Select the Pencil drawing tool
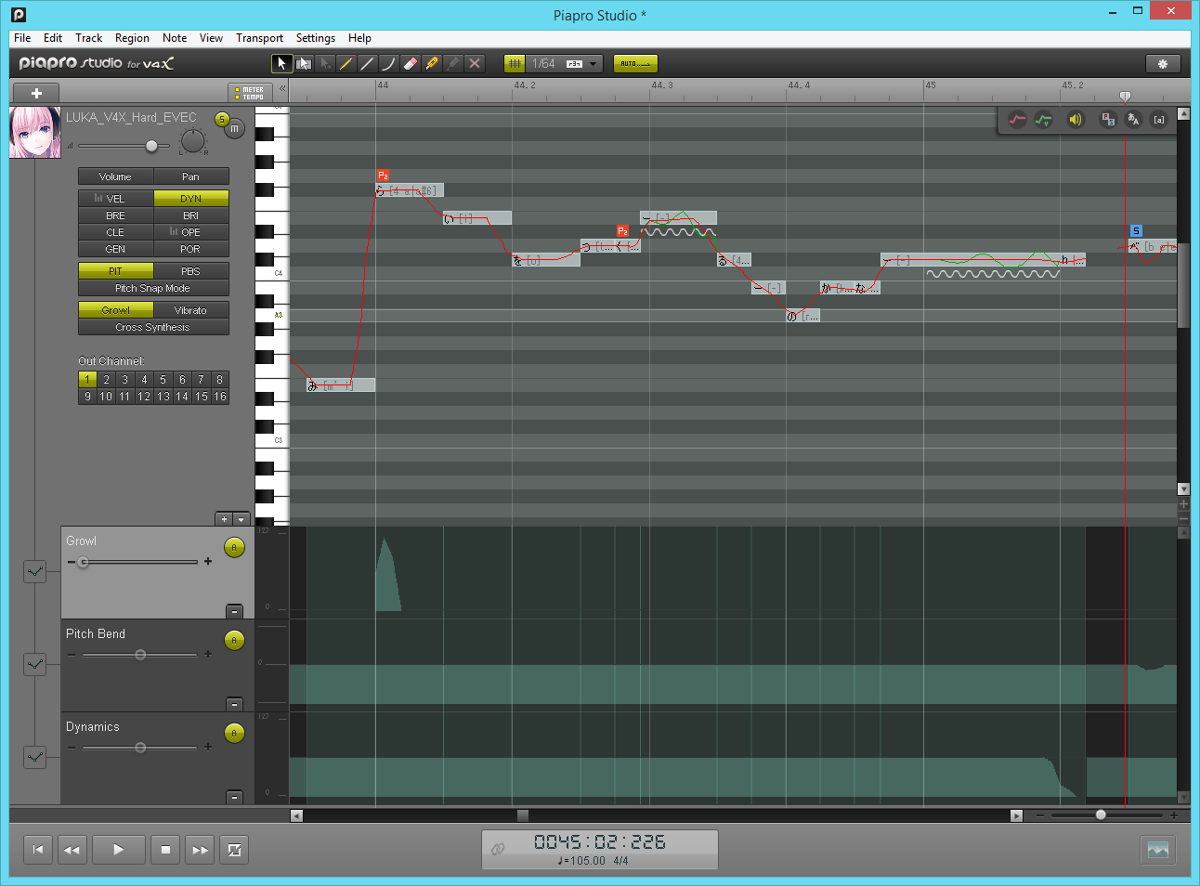This screenshot has width=1200, height=886. point(346,63)
